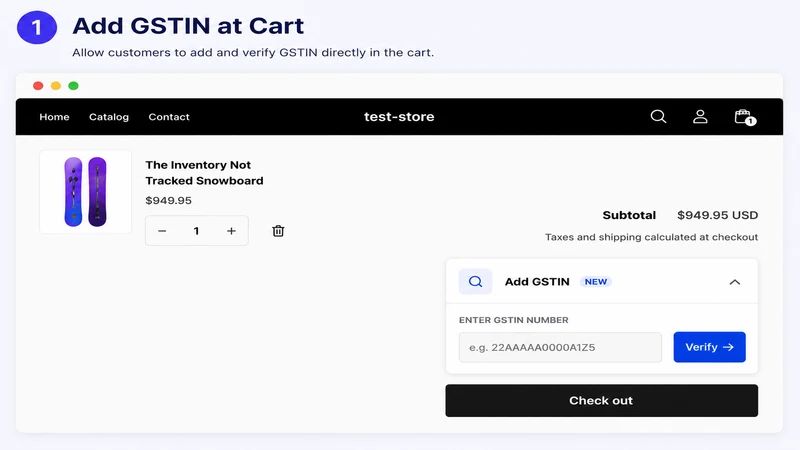Click the ENTER GSTIN NUMBER label
The image size is (800, 450).
tap(513, 320)
